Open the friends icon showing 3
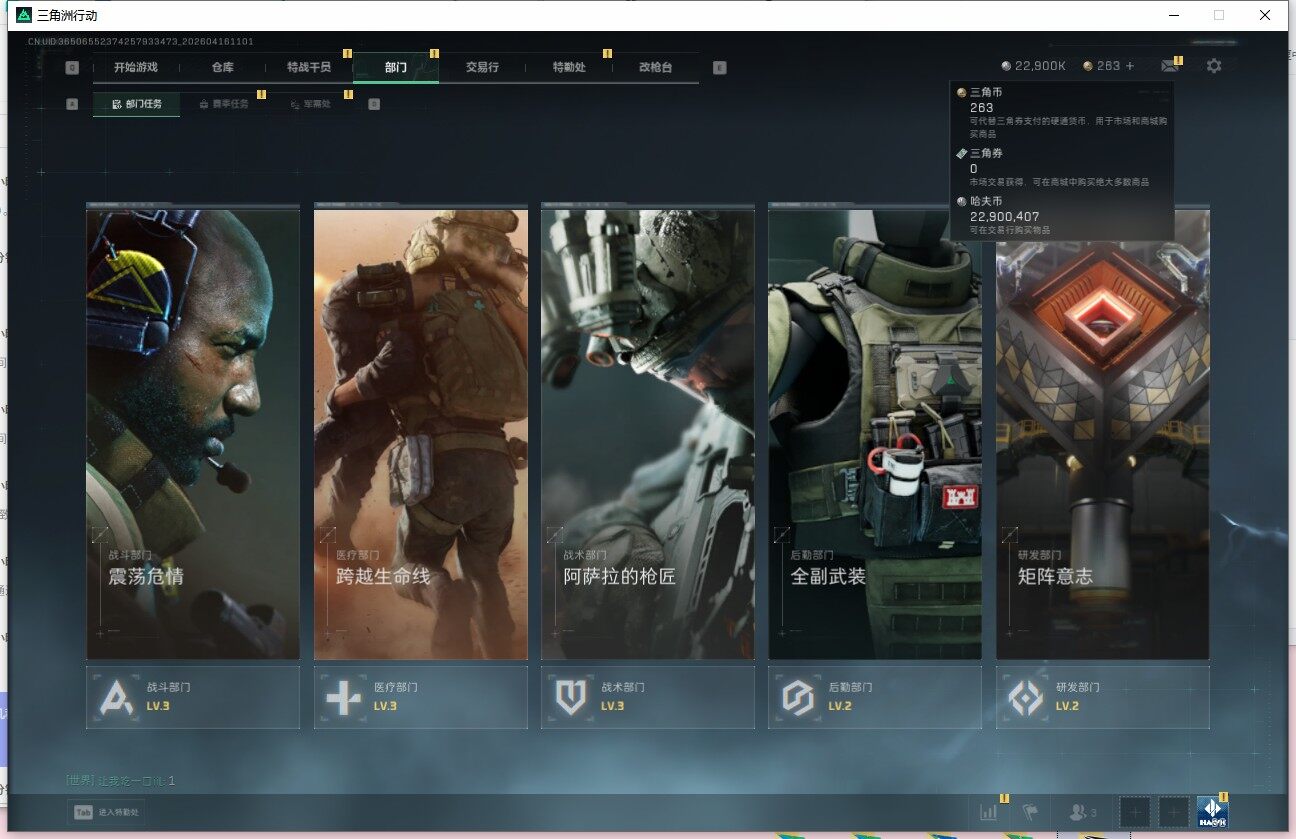Viewport: 1296px width, 839px height. click(1083, 812)
